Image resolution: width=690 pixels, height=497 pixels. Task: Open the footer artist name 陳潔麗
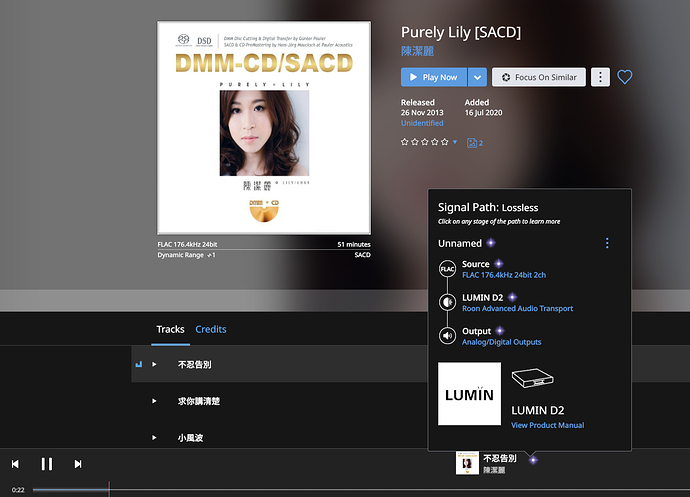click(494, 470)
